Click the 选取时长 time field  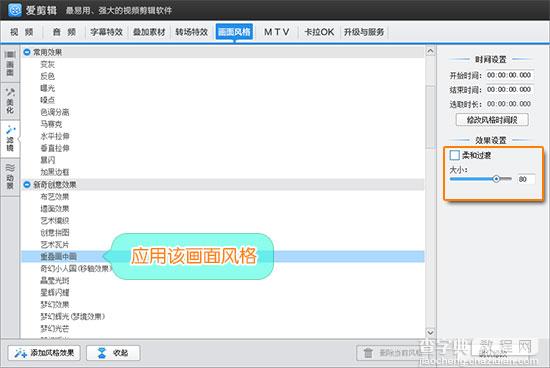pos(509,104)
